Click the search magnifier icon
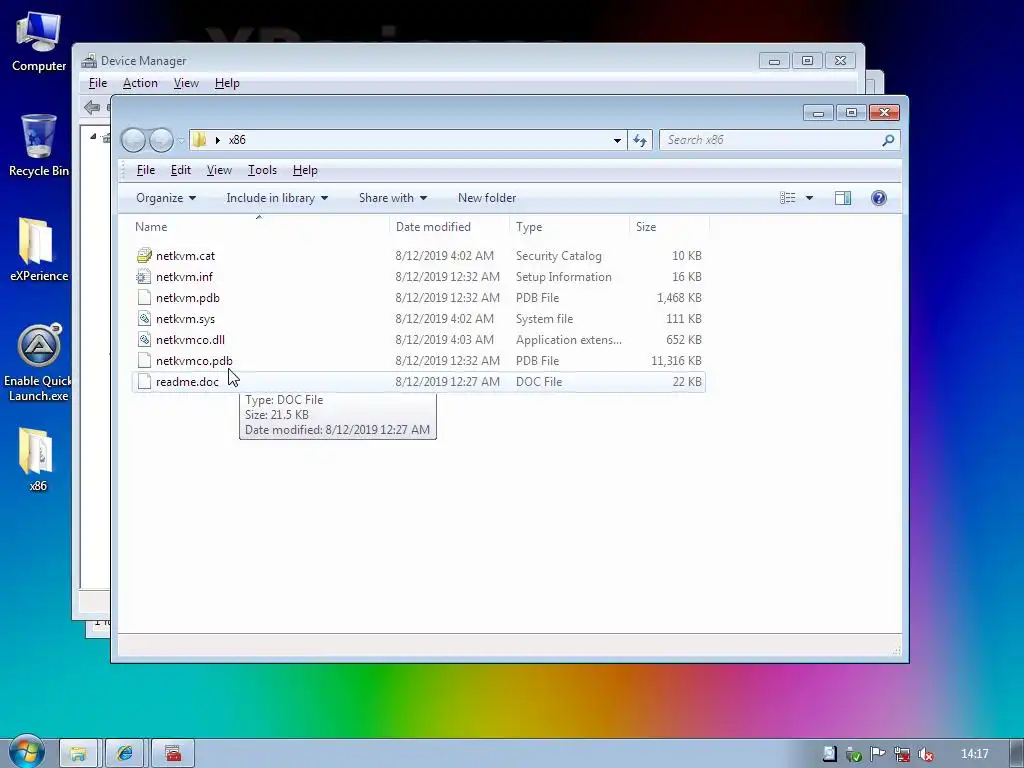The image size is (1024, 768). click(888, 140)
